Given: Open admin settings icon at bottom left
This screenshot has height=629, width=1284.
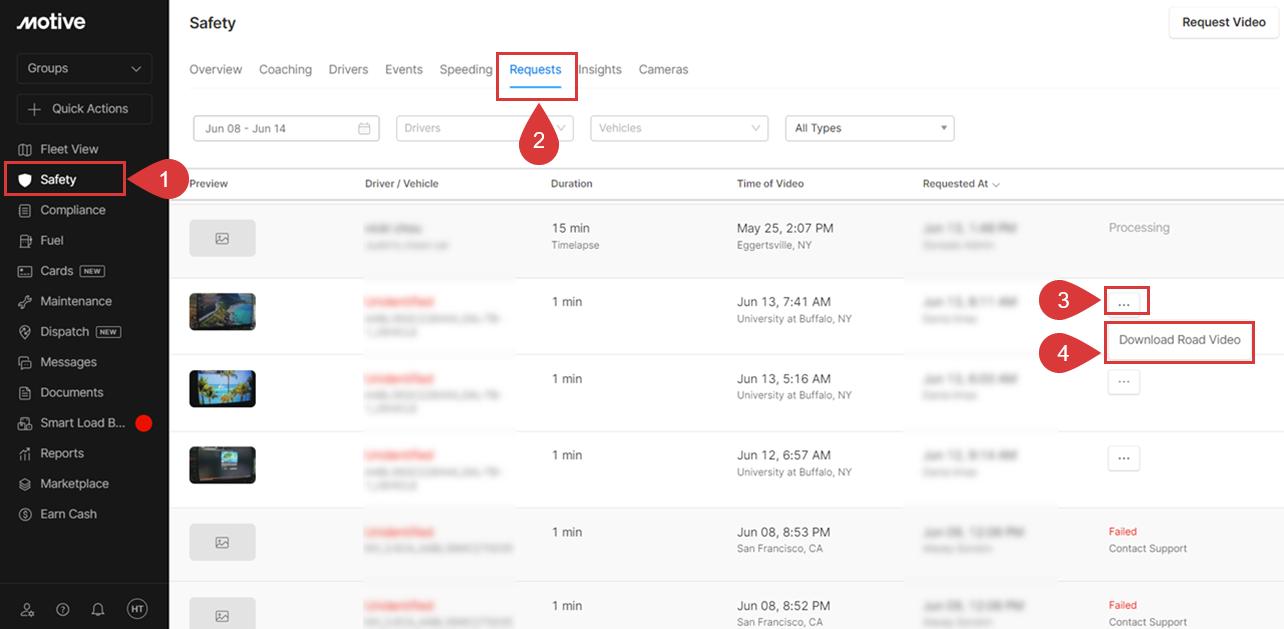Looking at the screenshot, I should 28,609.
